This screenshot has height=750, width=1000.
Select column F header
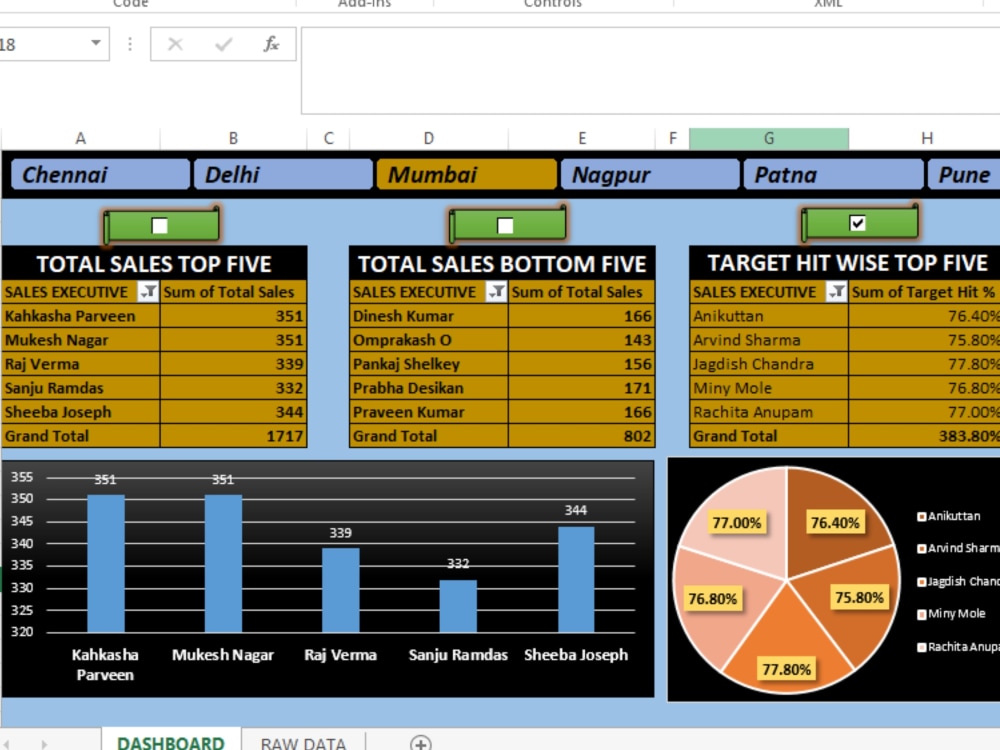(x=672, y=138)
